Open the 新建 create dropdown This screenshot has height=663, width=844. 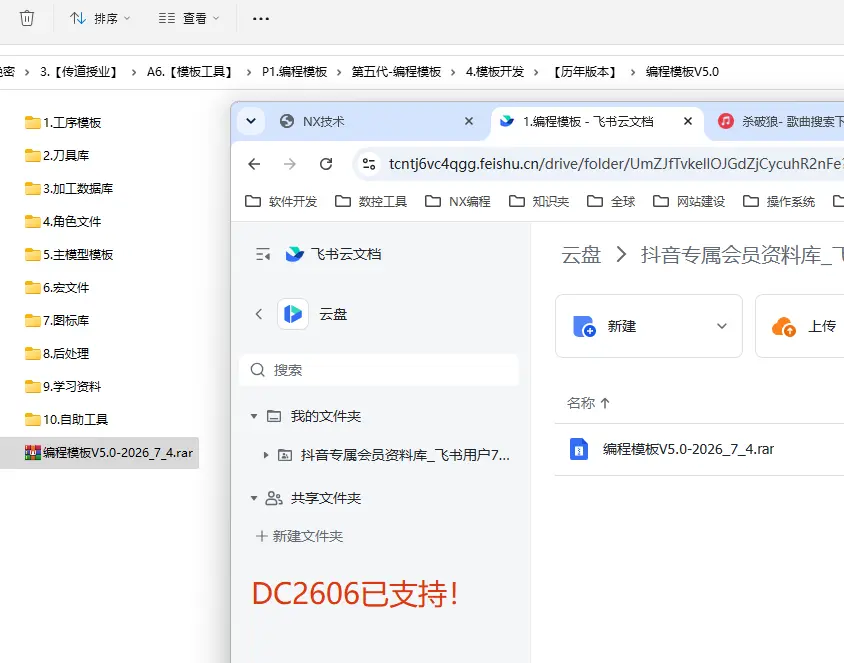tap(649, 326)
